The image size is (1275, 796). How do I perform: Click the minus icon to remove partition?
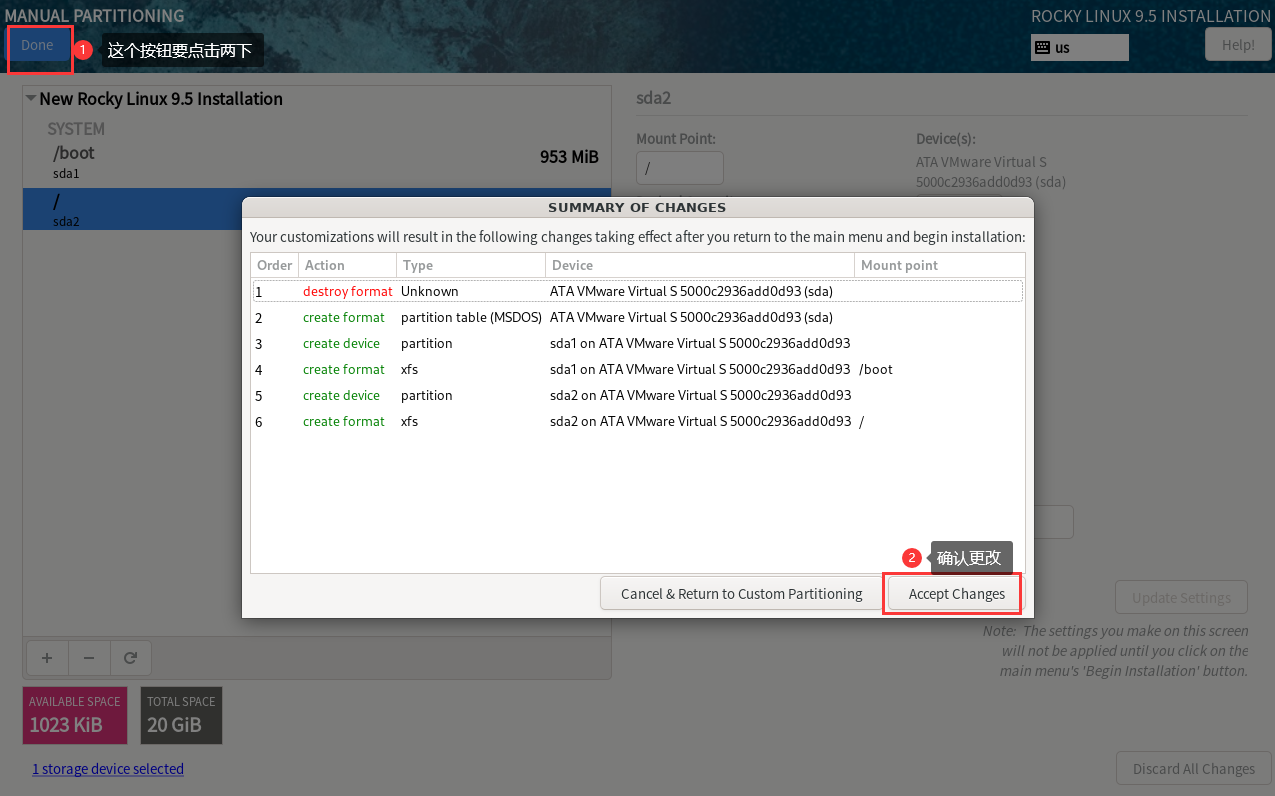(89, 658)
